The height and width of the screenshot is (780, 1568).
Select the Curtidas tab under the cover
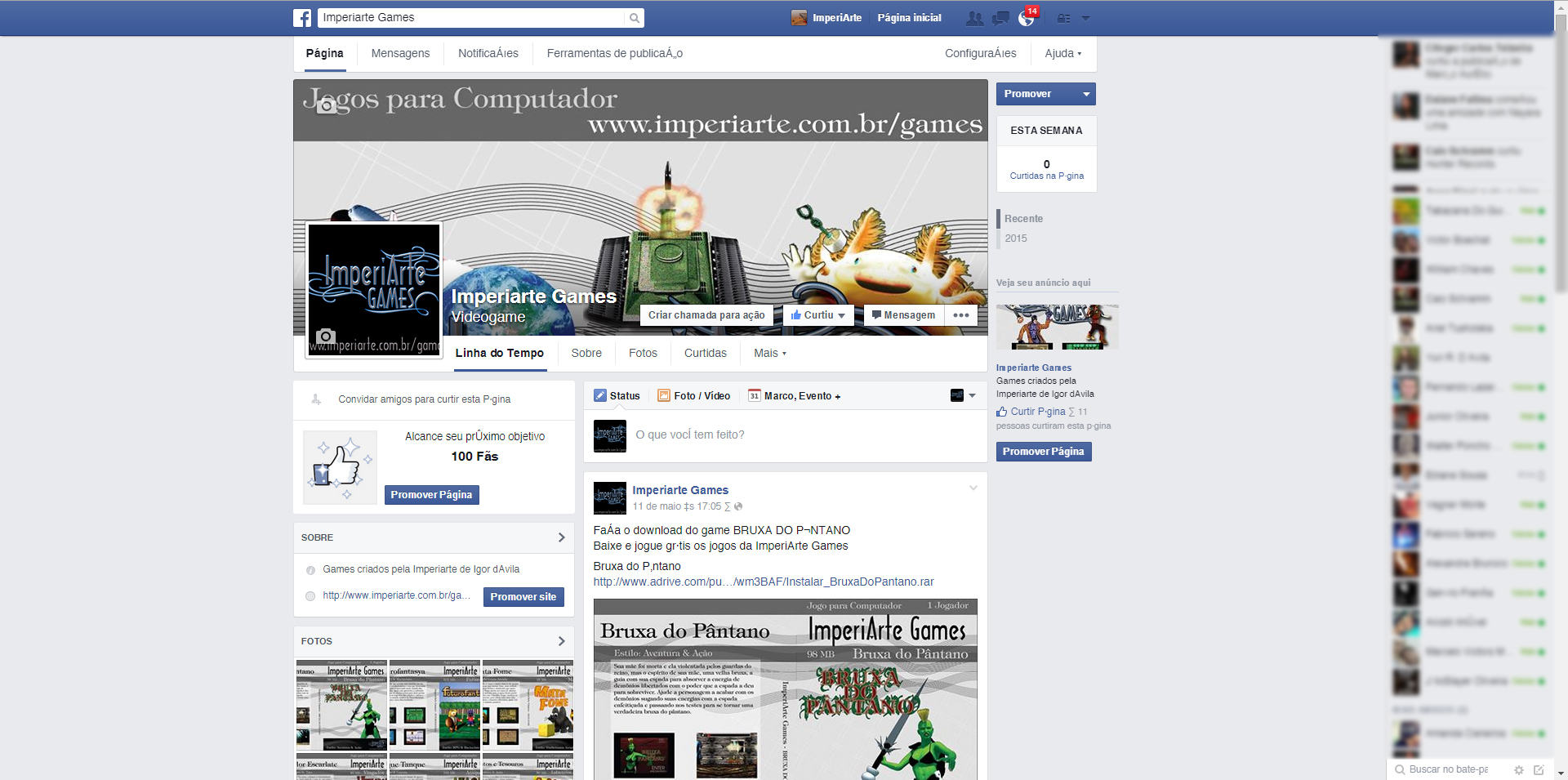click(x=706, y=354)
